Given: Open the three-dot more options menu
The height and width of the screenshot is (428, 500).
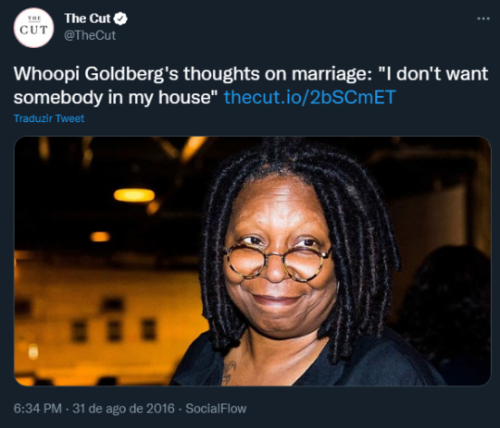Looking at the screenshot, I should pos(483,19).
